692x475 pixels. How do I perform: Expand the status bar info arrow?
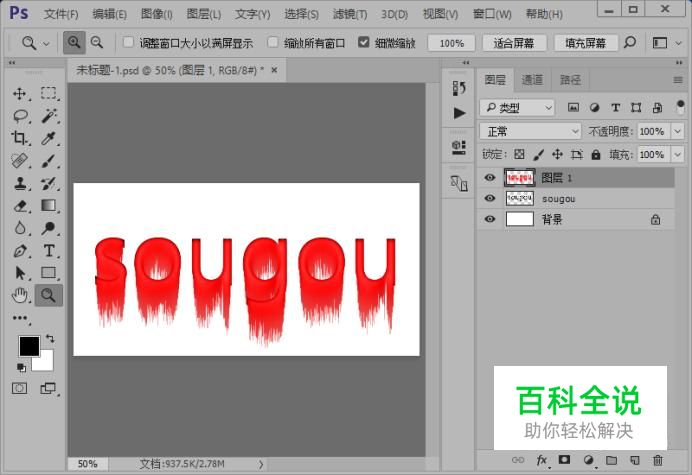tap(261, 464)
